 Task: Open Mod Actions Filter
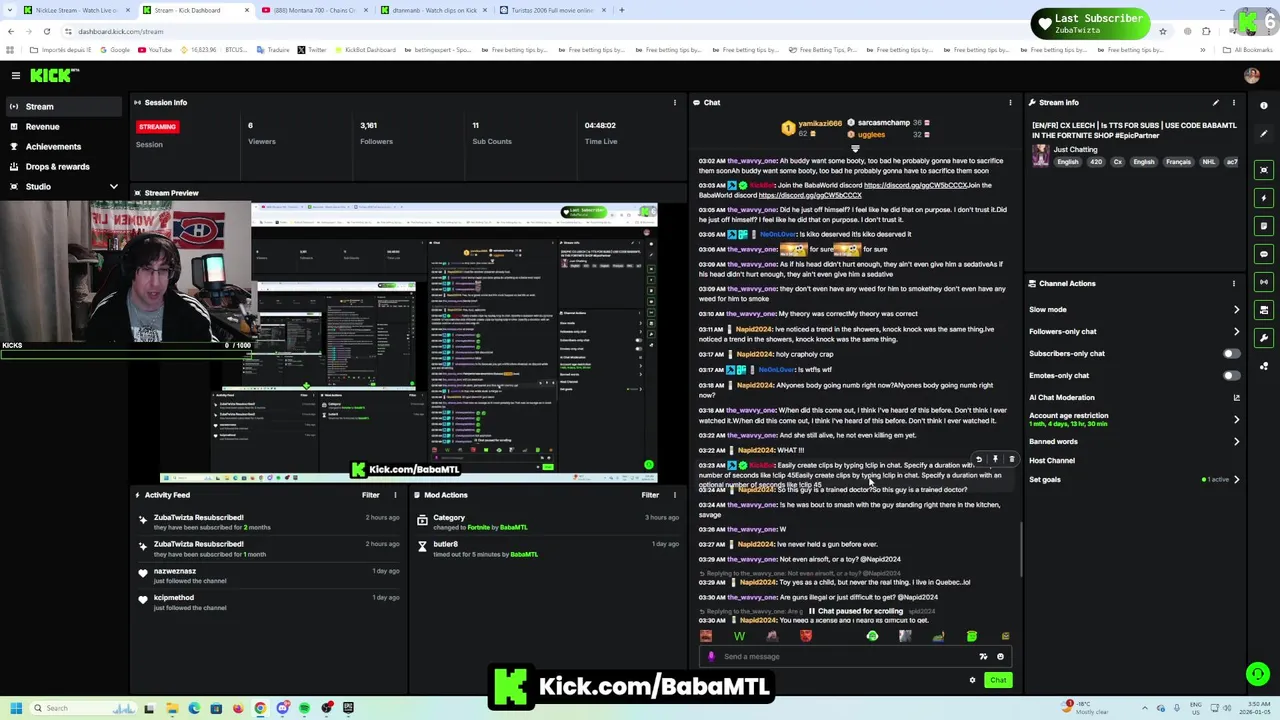(x=650, y=495)
